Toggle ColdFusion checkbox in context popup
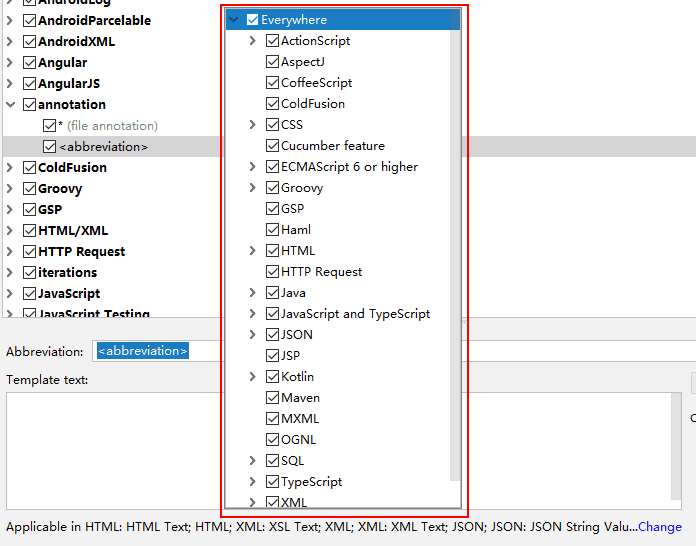Screen dimensions: 696x546 click(272, 103)
